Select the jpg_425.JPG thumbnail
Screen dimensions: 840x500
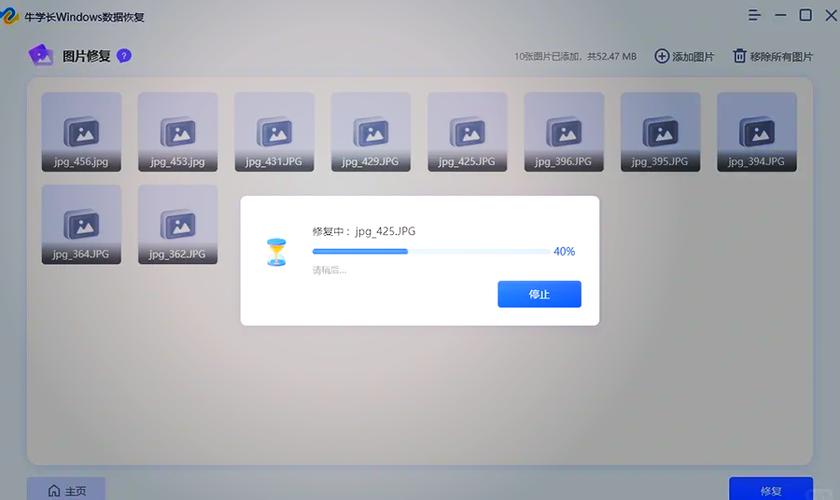(467, 132)
